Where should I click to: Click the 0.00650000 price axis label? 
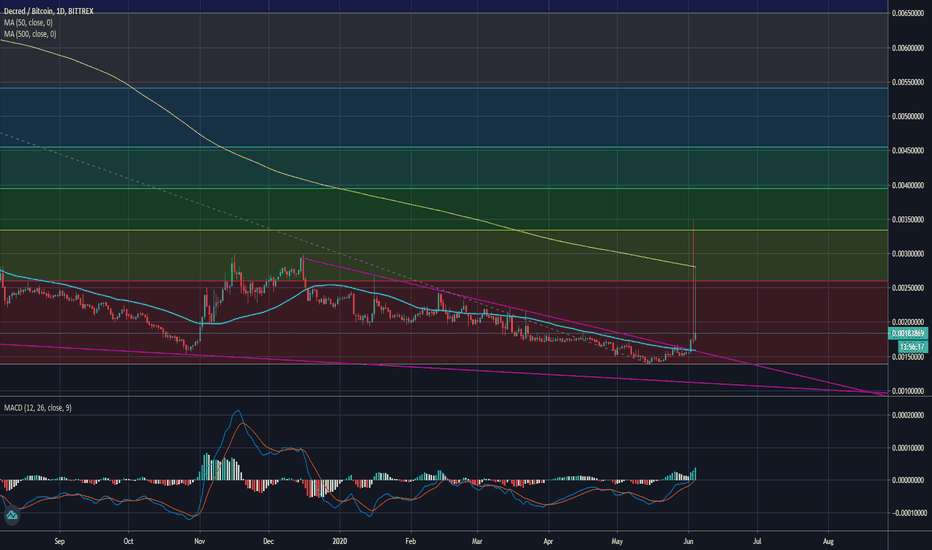908,13
